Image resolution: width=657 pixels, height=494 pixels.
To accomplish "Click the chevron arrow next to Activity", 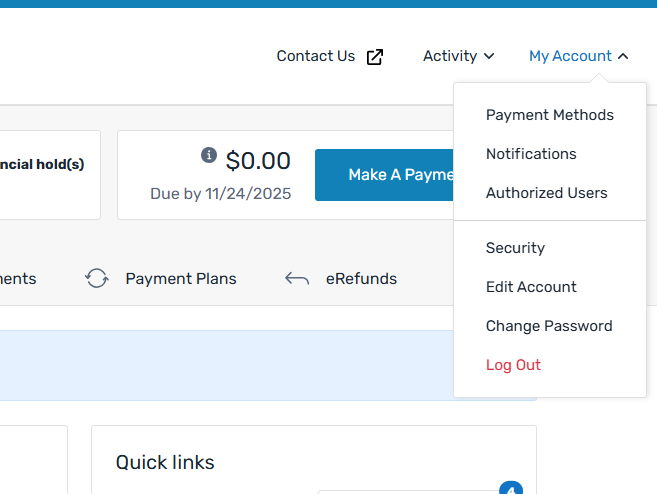I will tap(489, 57).
